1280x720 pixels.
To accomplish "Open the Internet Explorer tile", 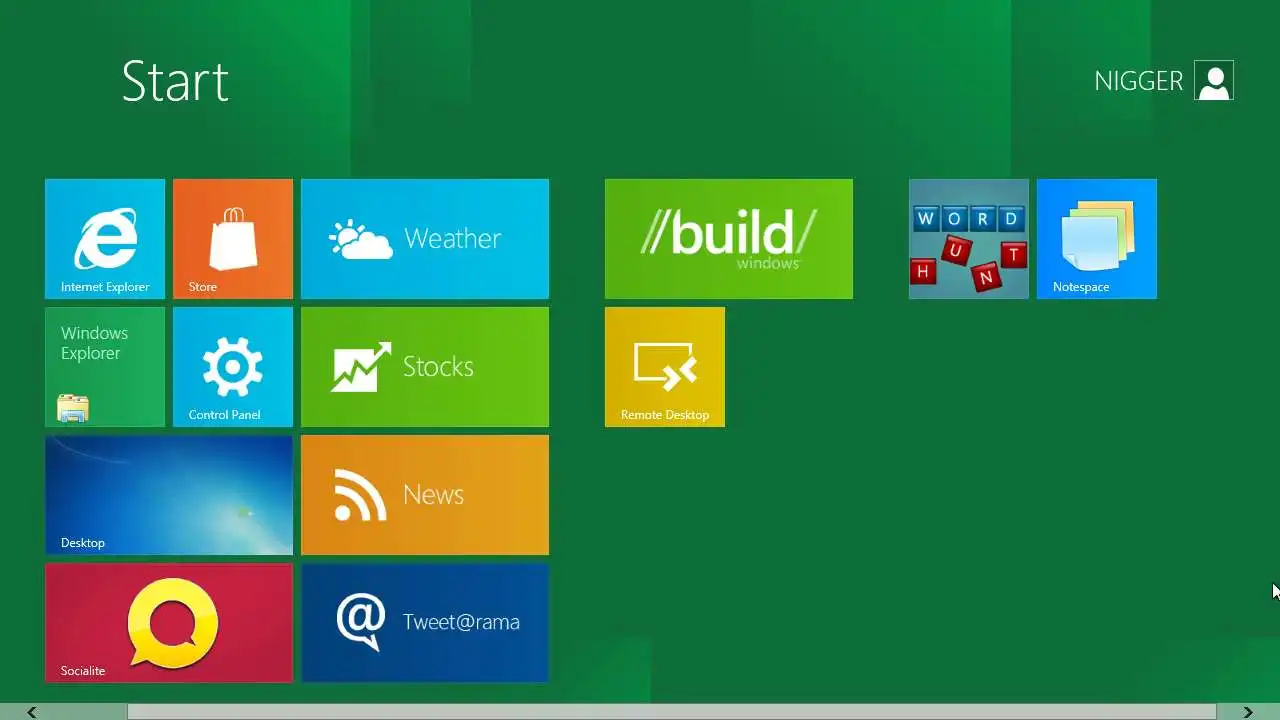I will (105, 239).
